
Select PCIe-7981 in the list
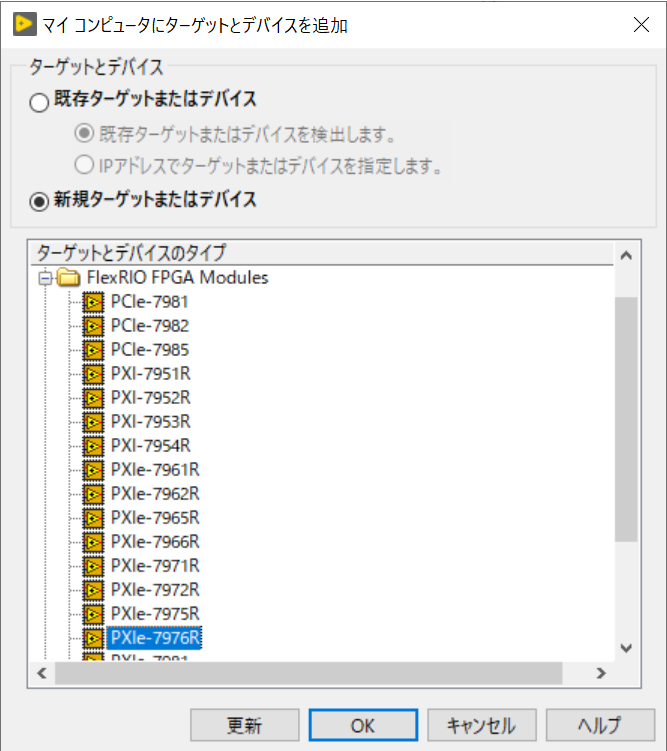click(x=149, y=302)
